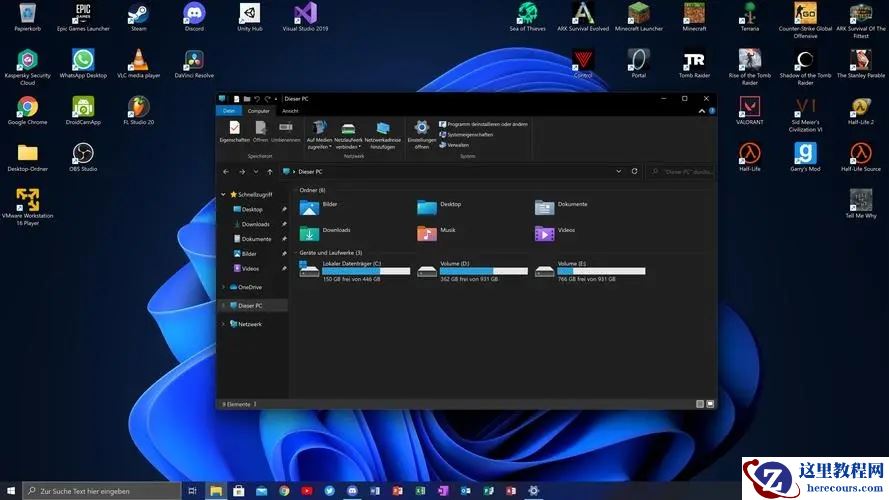Collapse the ribbon with chevron arrow

[x=701, y=111]
